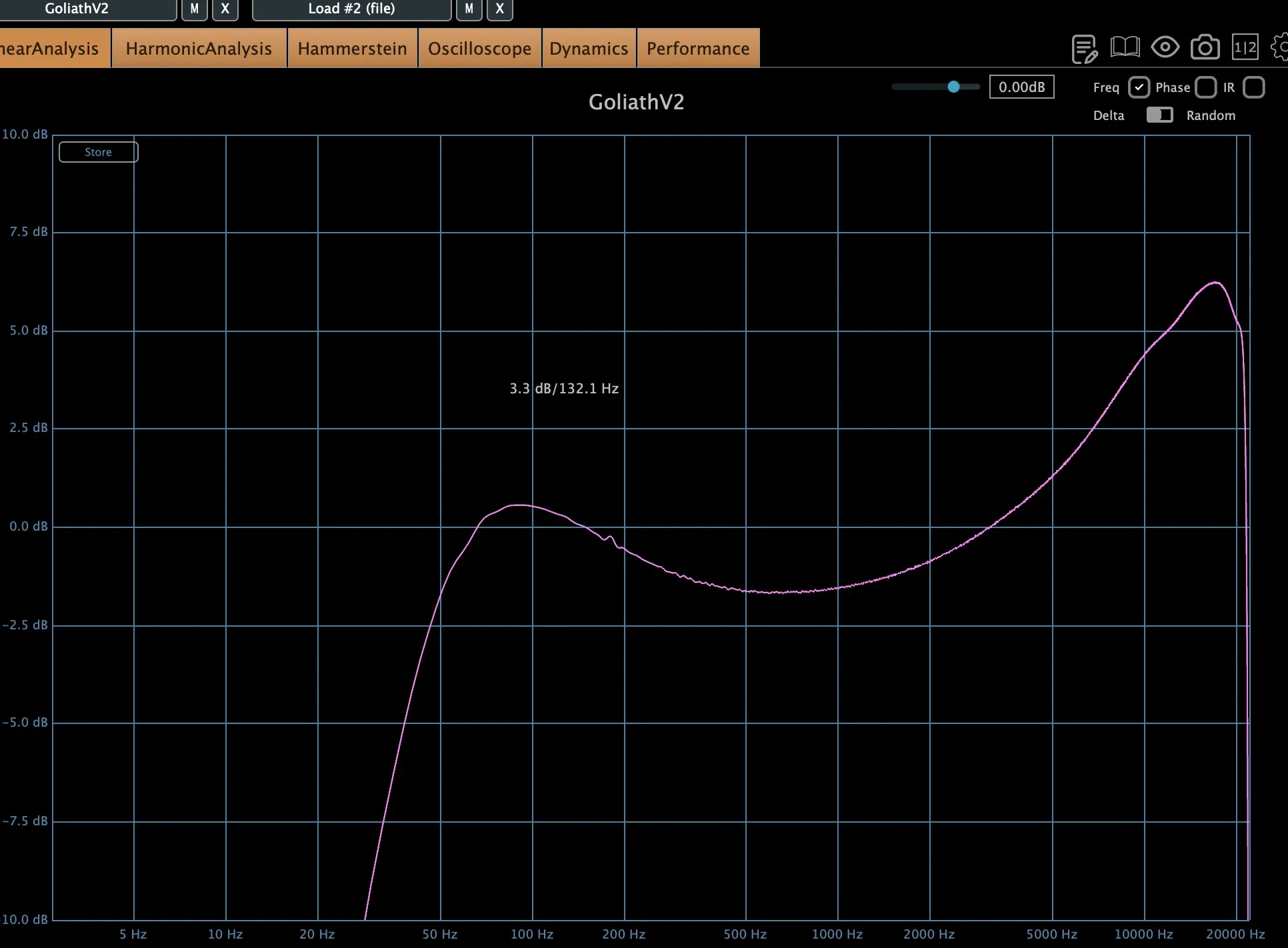Remove Load #2 measurement with X
Viewport: 1288px width, 948px height.
(x=499, y=9)
